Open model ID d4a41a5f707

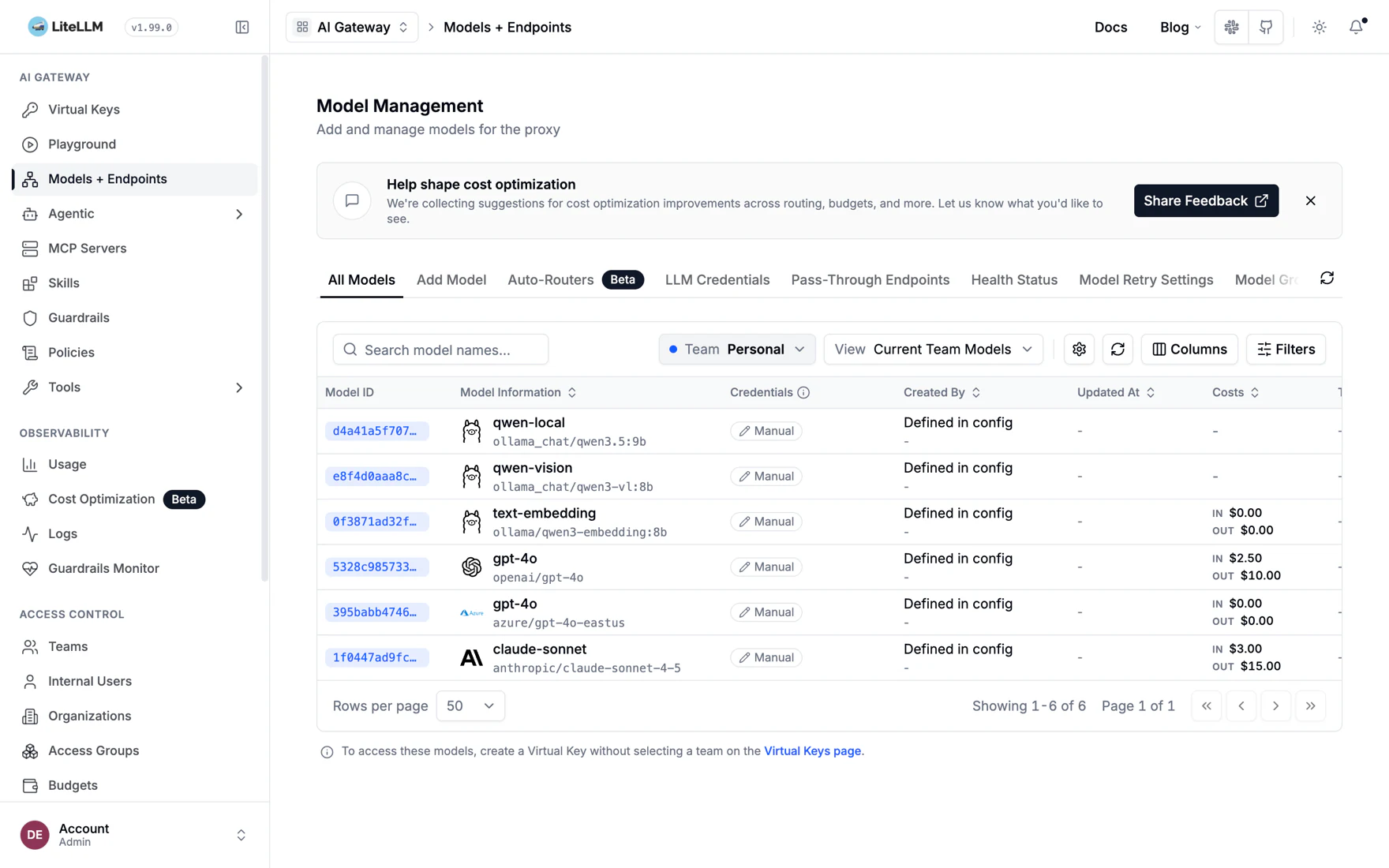click(x=376, y=432)
